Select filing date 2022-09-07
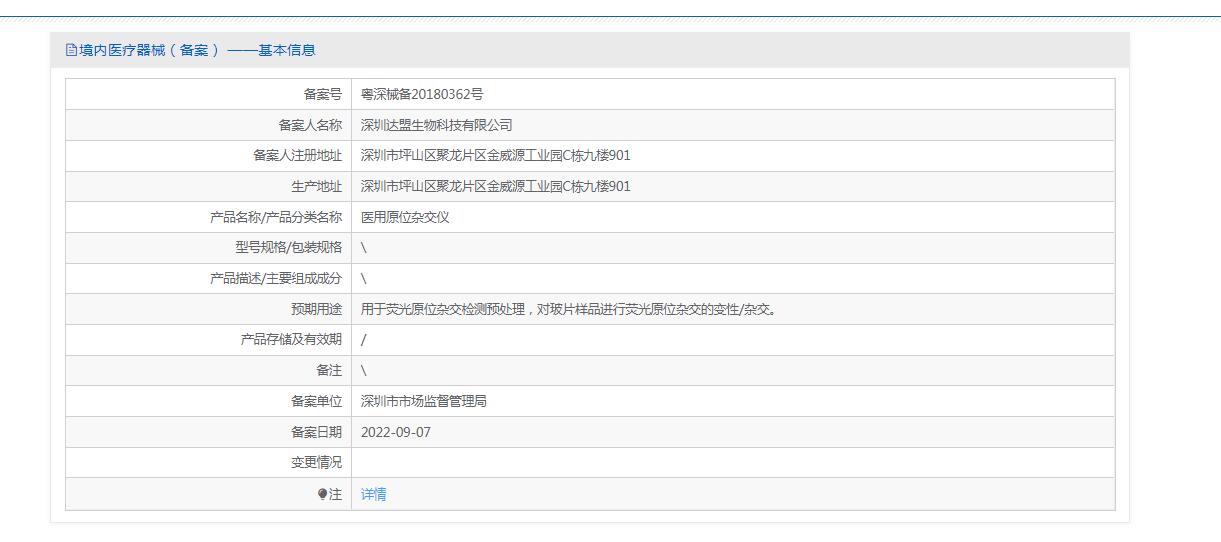The height and width of the screenshot is (542, 1221). 396,433
